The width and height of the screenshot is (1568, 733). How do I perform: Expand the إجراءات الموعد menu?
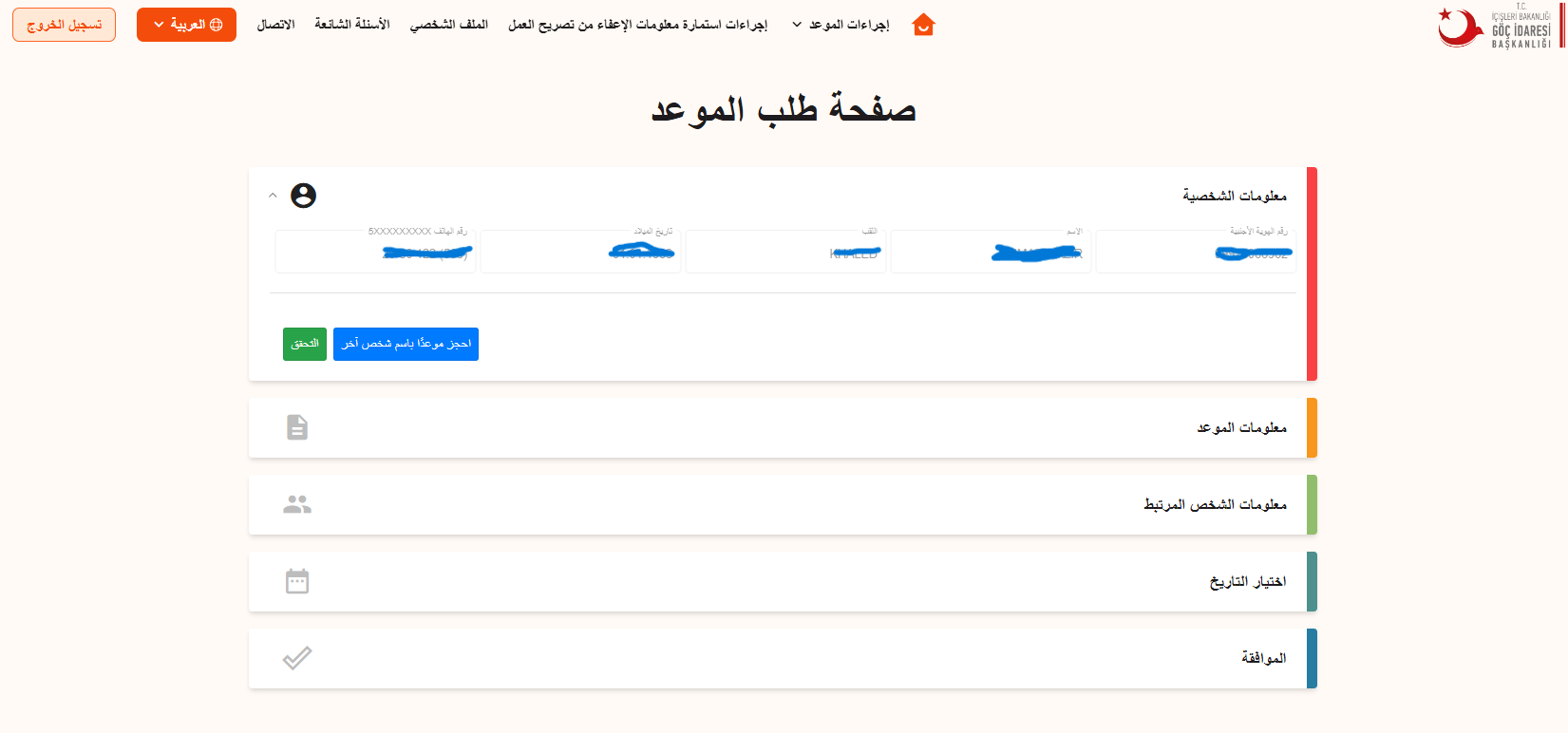(x=841, y=25)
